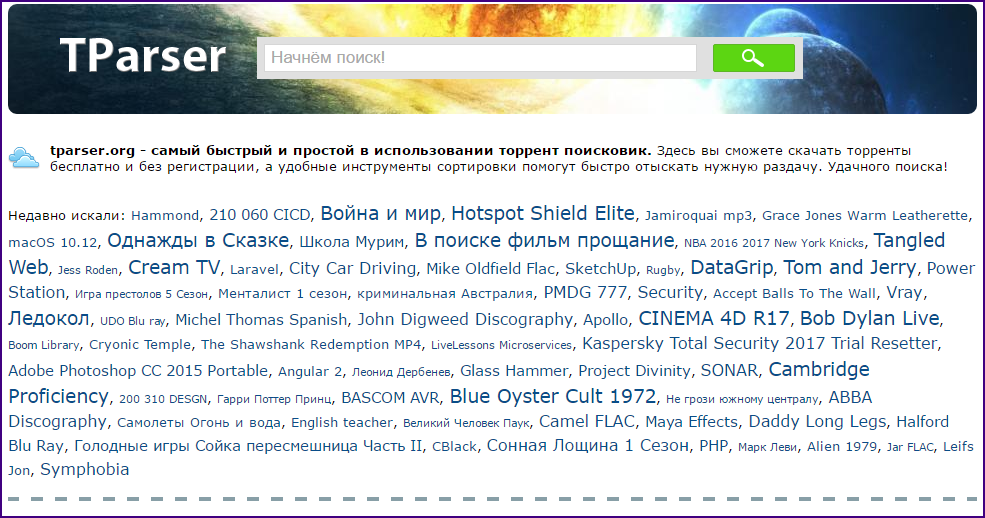Select the 'CINEMA 4D R17' link

[x=714, y=318]
